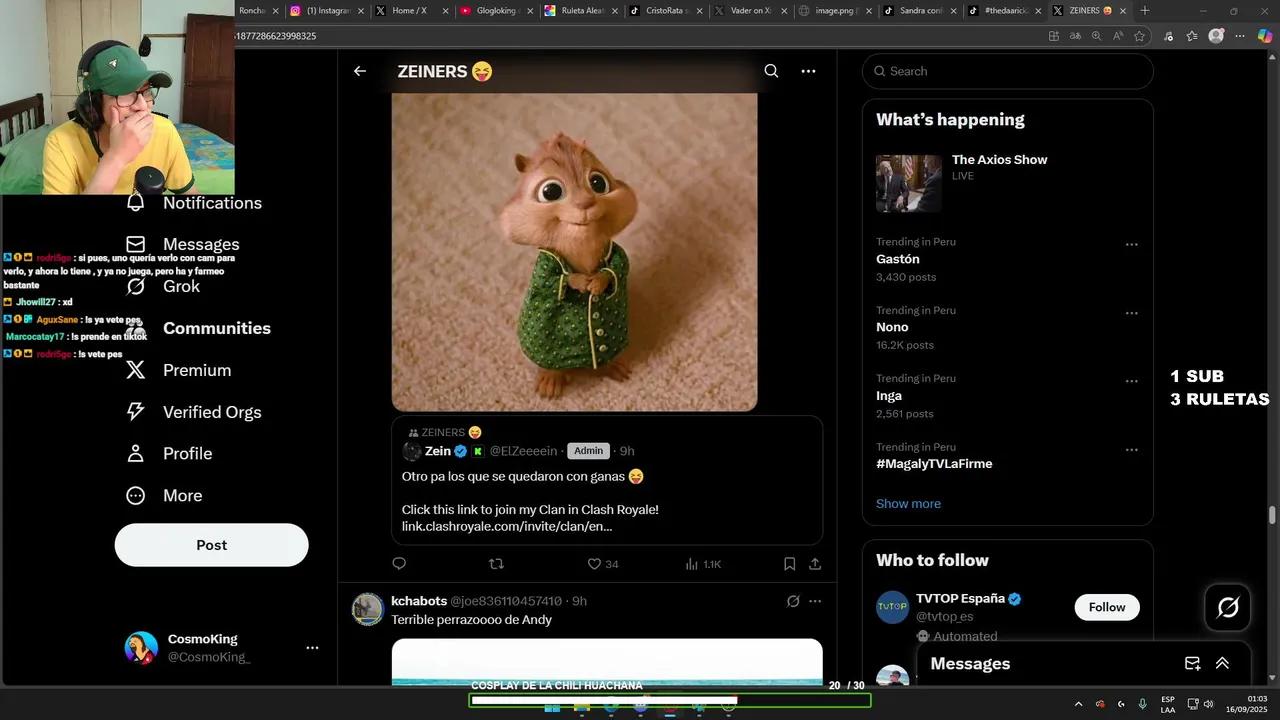Image resolution: width=1280 pixels, height=720 pixels.
Task: Open Verified Orgs in the sidebar
Action: coord(194,412)
